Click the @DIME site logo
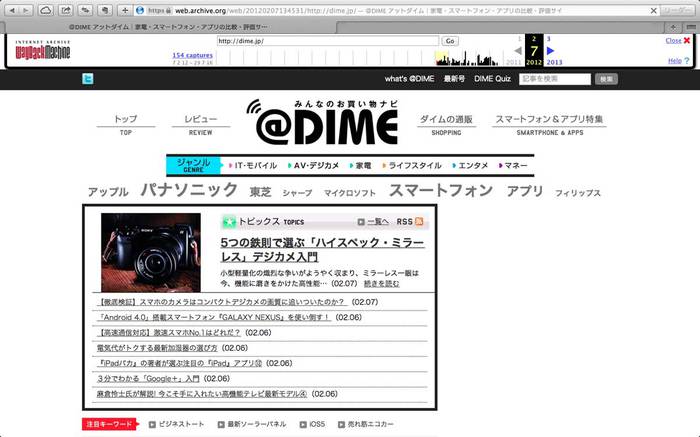The height and width of the screenshot is (437, 700). click(323, 122)
